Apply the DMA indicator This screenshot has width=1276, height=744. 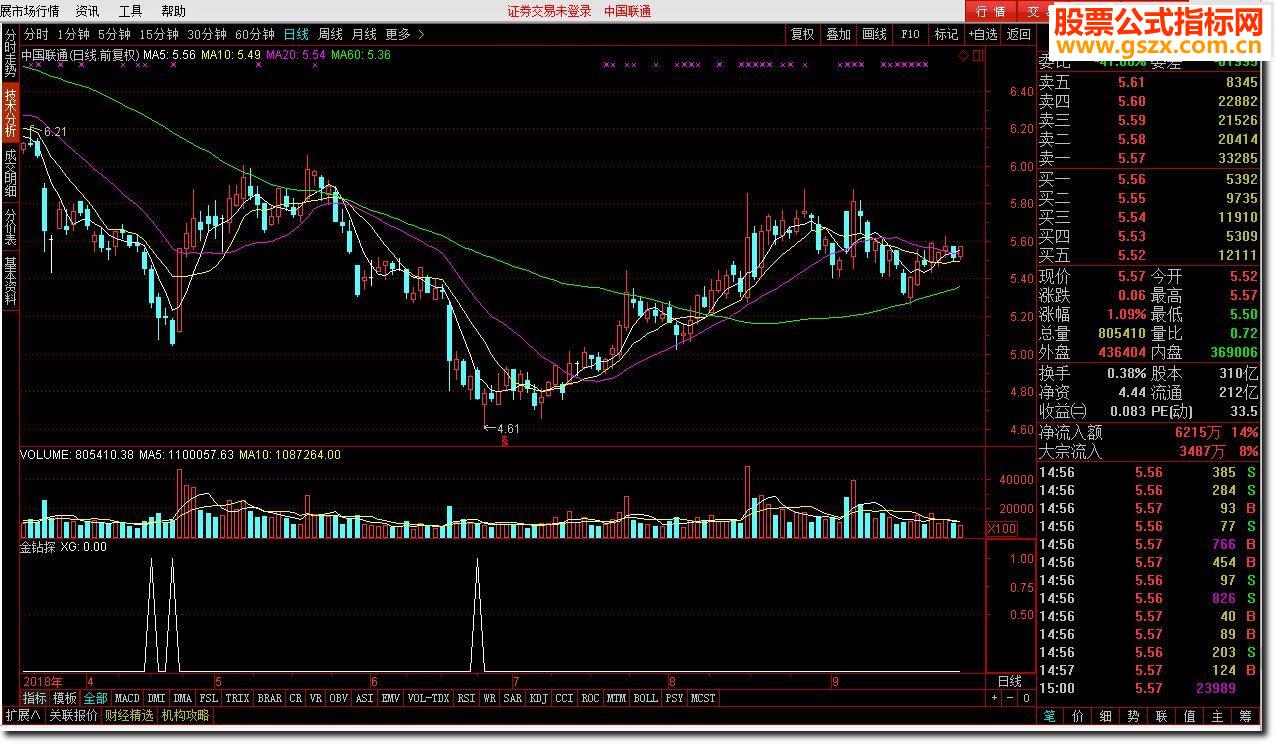[x=182, y=698]
